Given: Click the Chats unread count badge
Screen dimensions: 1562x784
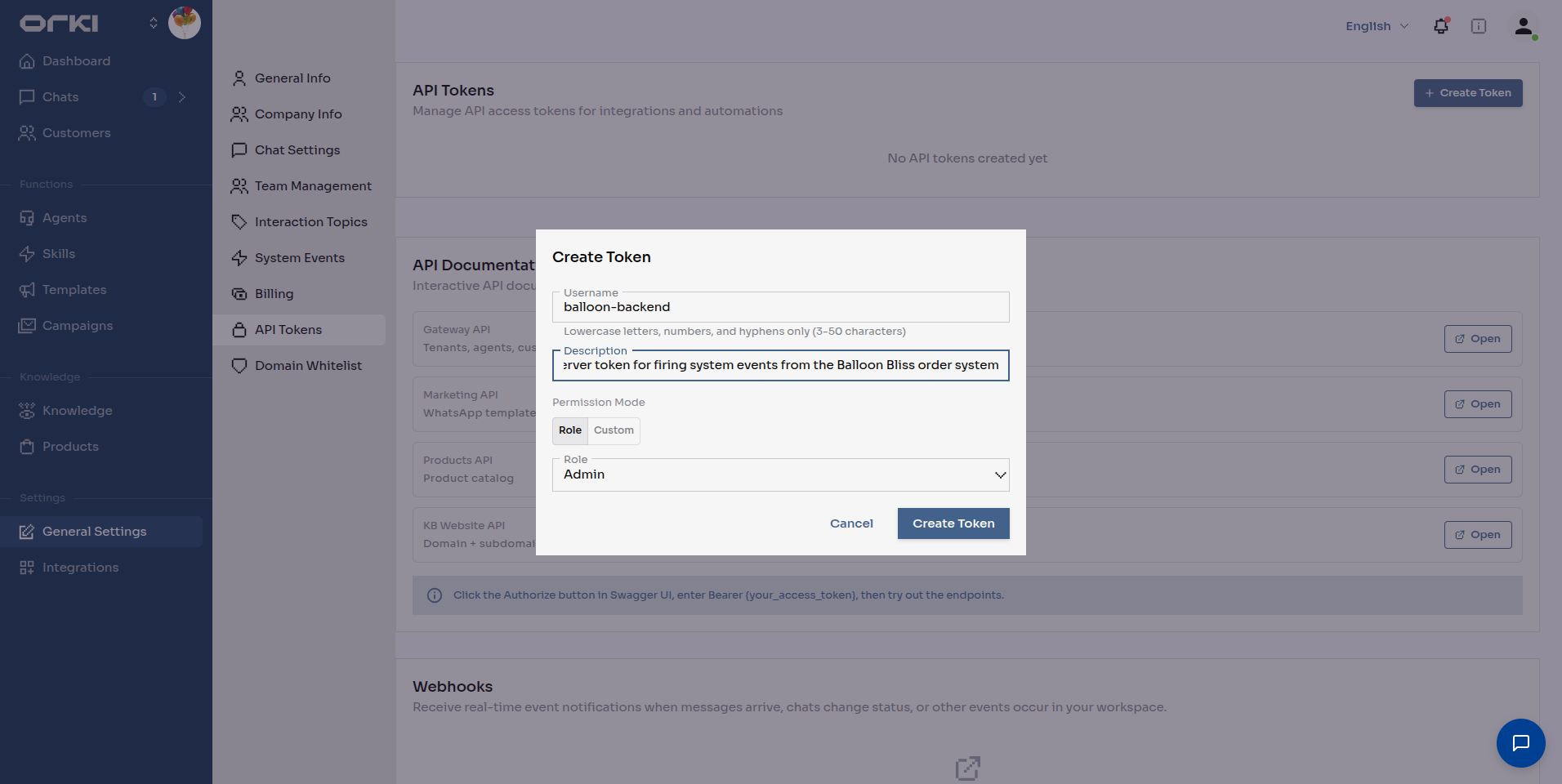Looking at the screenshot, I should coord(154,97).
